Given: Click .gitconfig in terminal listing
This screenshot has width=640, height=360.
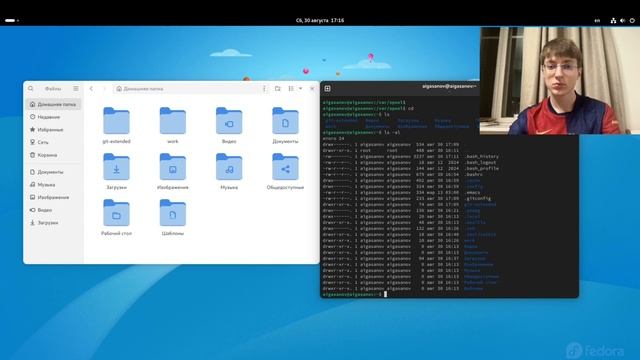Looking at the screenshot, I should coord(478,199).
